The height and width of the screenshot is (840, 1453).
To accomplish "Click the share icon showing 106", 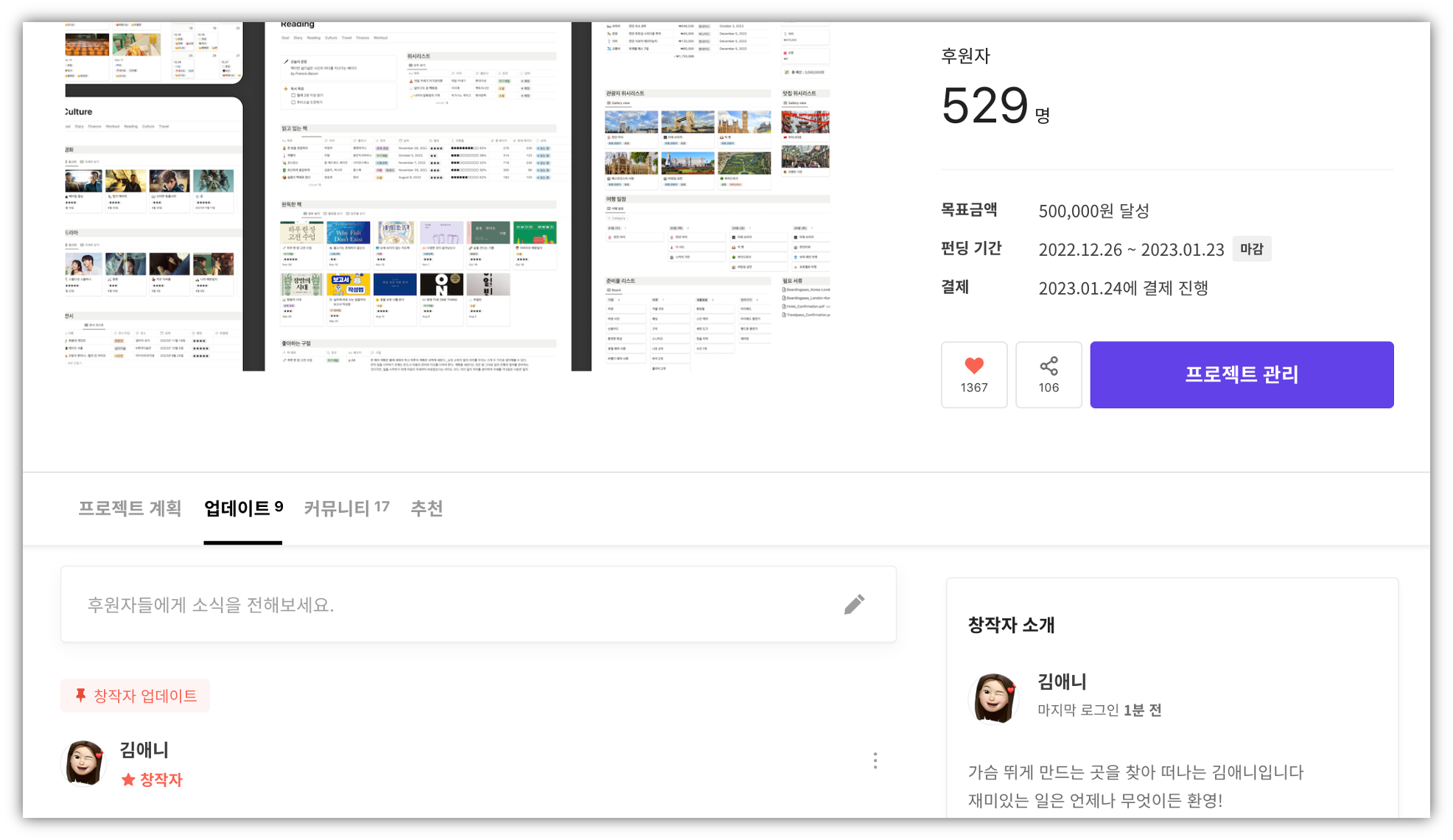I will (x=1048, y=374).
